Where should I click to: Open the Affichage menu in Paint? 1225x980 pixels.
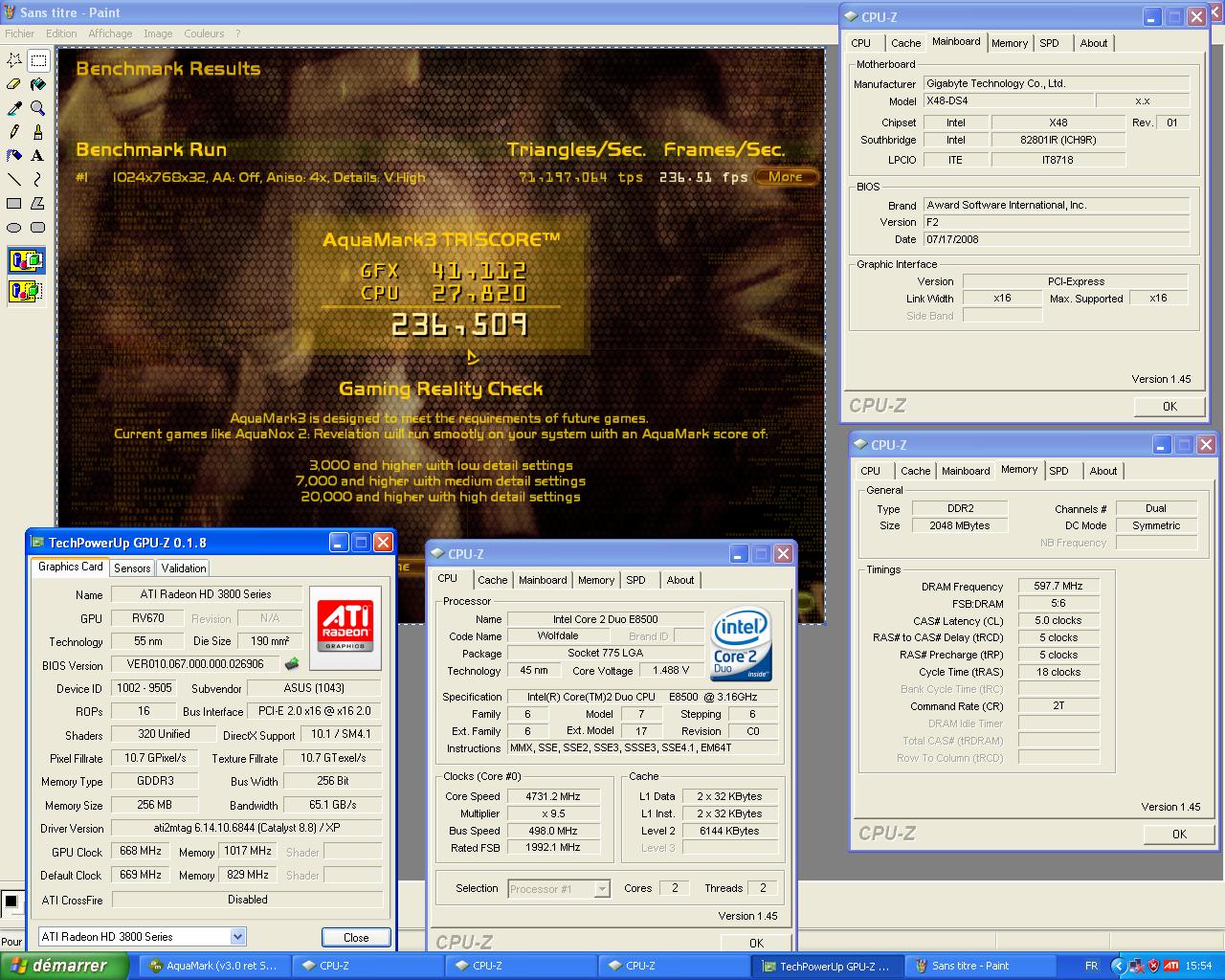coord(110,33)
